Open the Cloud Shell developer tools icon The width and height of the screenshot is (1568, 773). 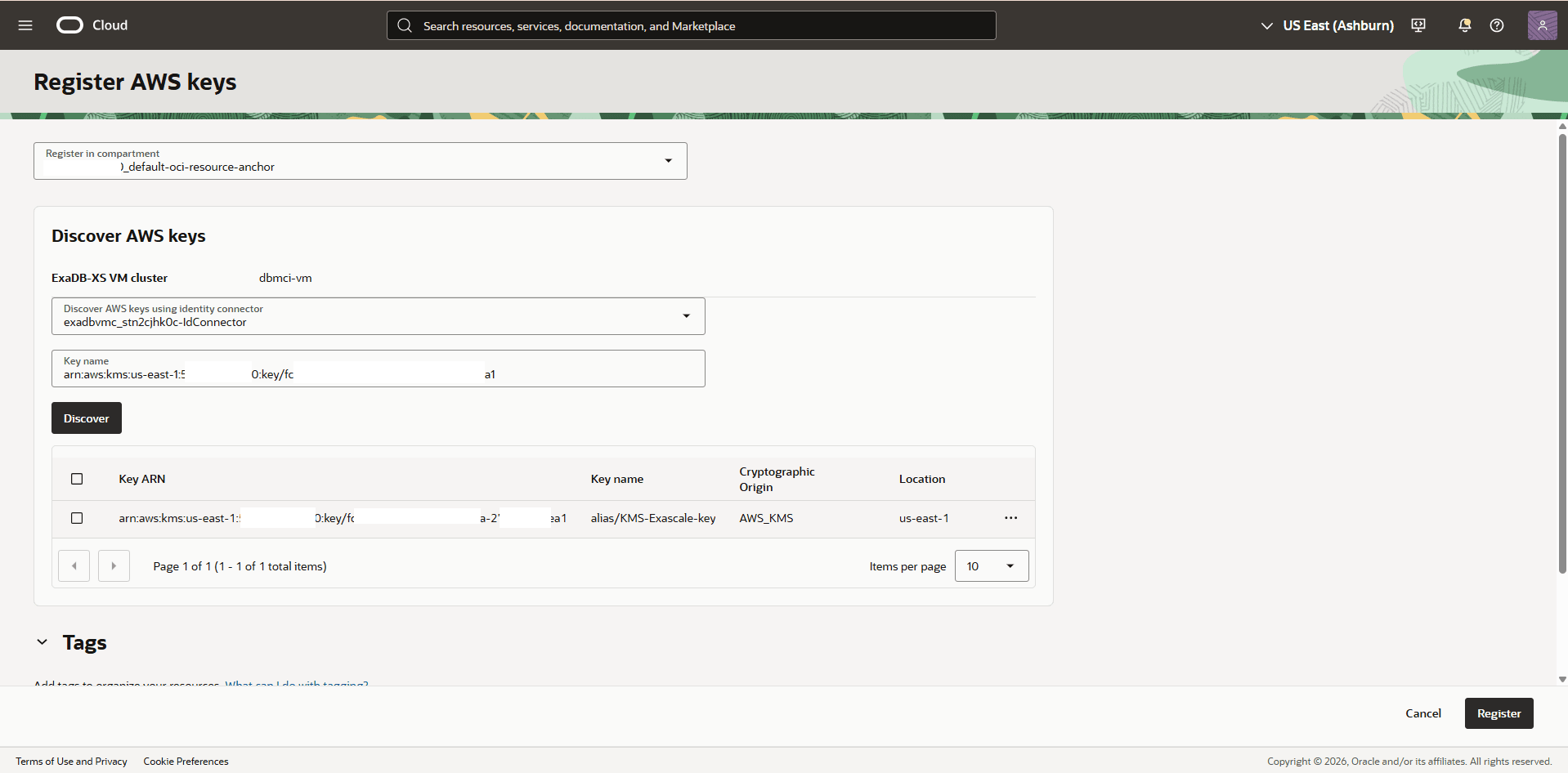click(1418, 25)
